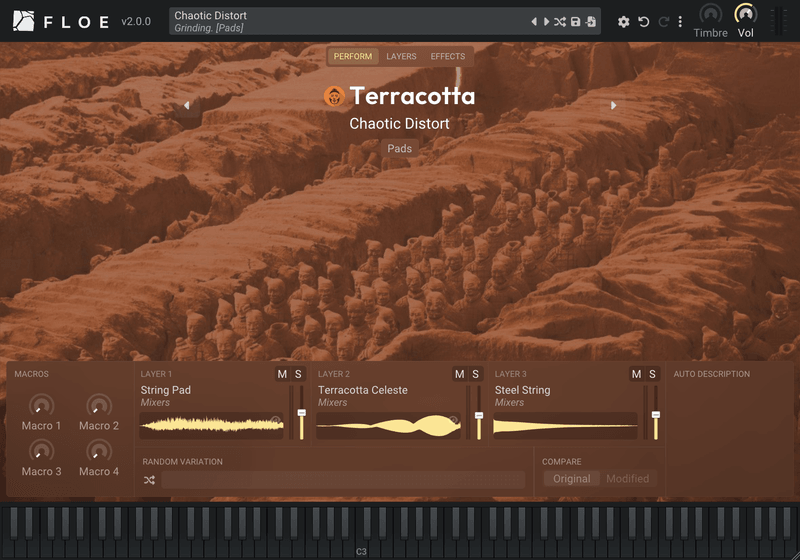The height and width of the screenshot is (560, 800).
Task: Select Modified in Compare
Action: (x=628, y=479)
